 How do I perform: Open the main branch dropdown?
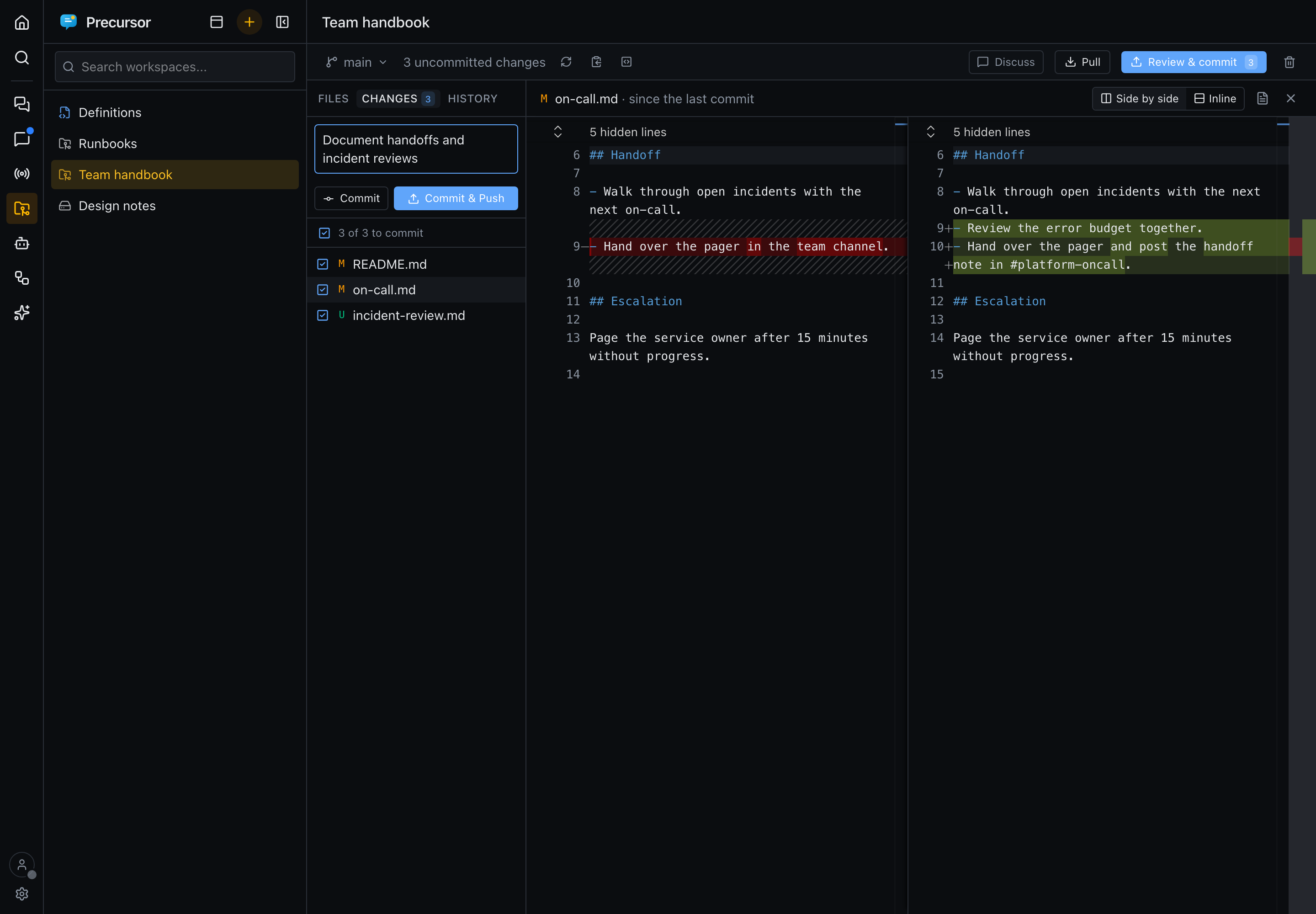[x=356, y=62]
